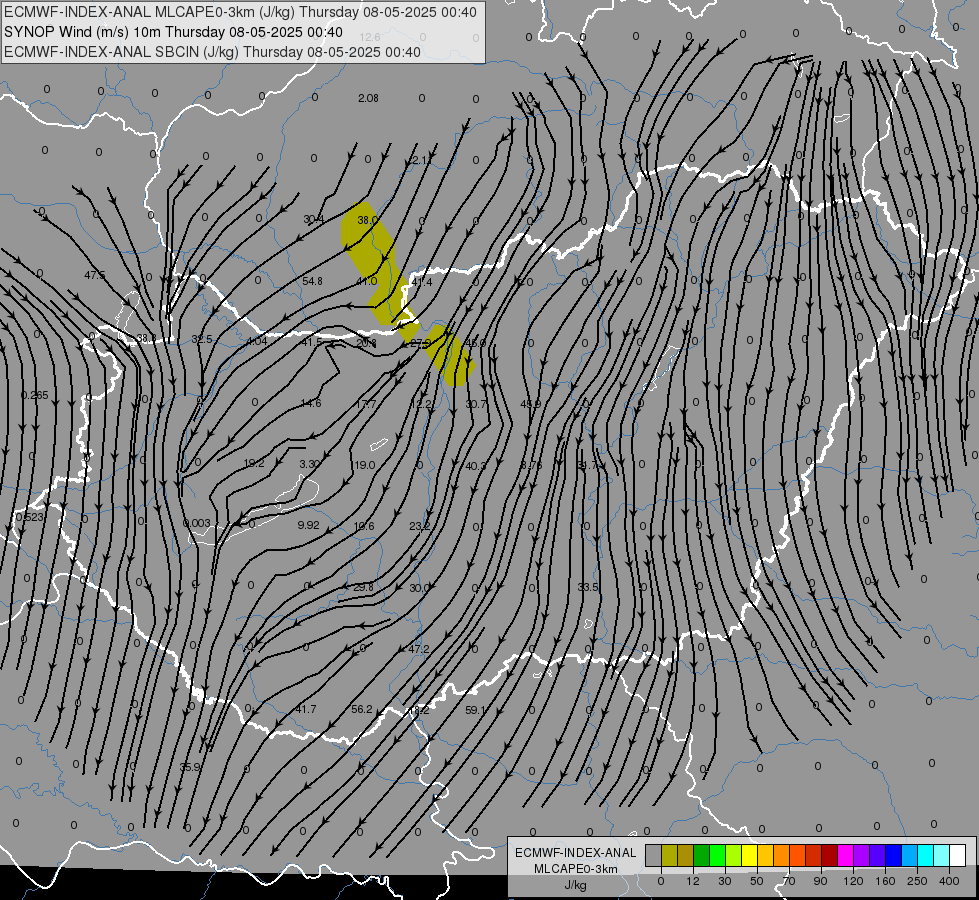Click the SYNOP Wind 10m title line
The image size is (979, 900).
coord(173,32)
